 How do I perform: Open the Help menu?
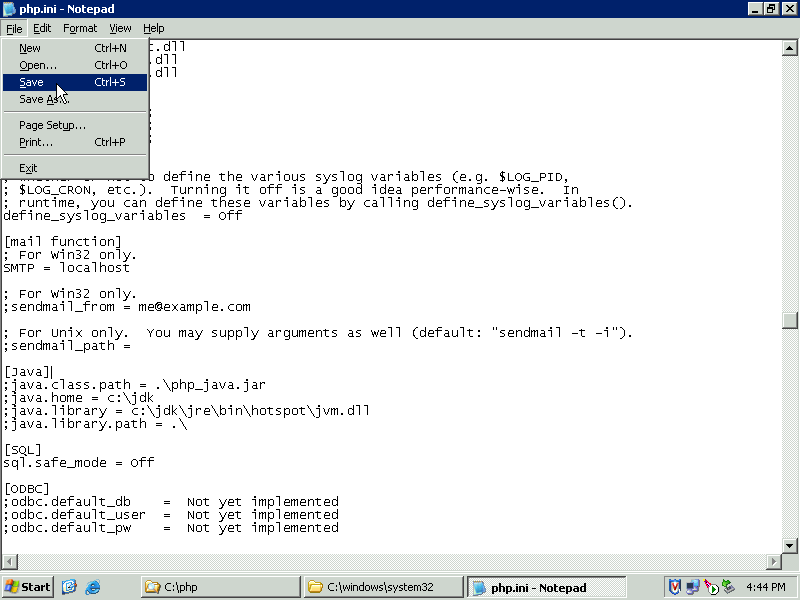153,28
